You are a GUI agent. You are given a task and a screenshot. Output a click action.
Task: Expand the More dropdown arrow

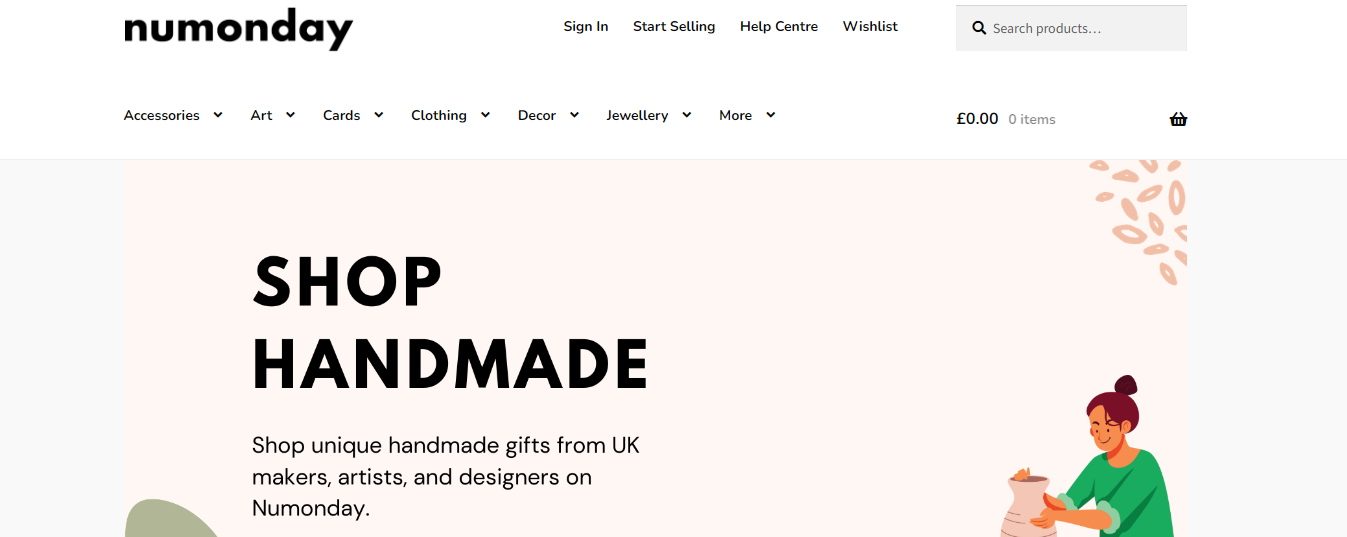[771, 115]
